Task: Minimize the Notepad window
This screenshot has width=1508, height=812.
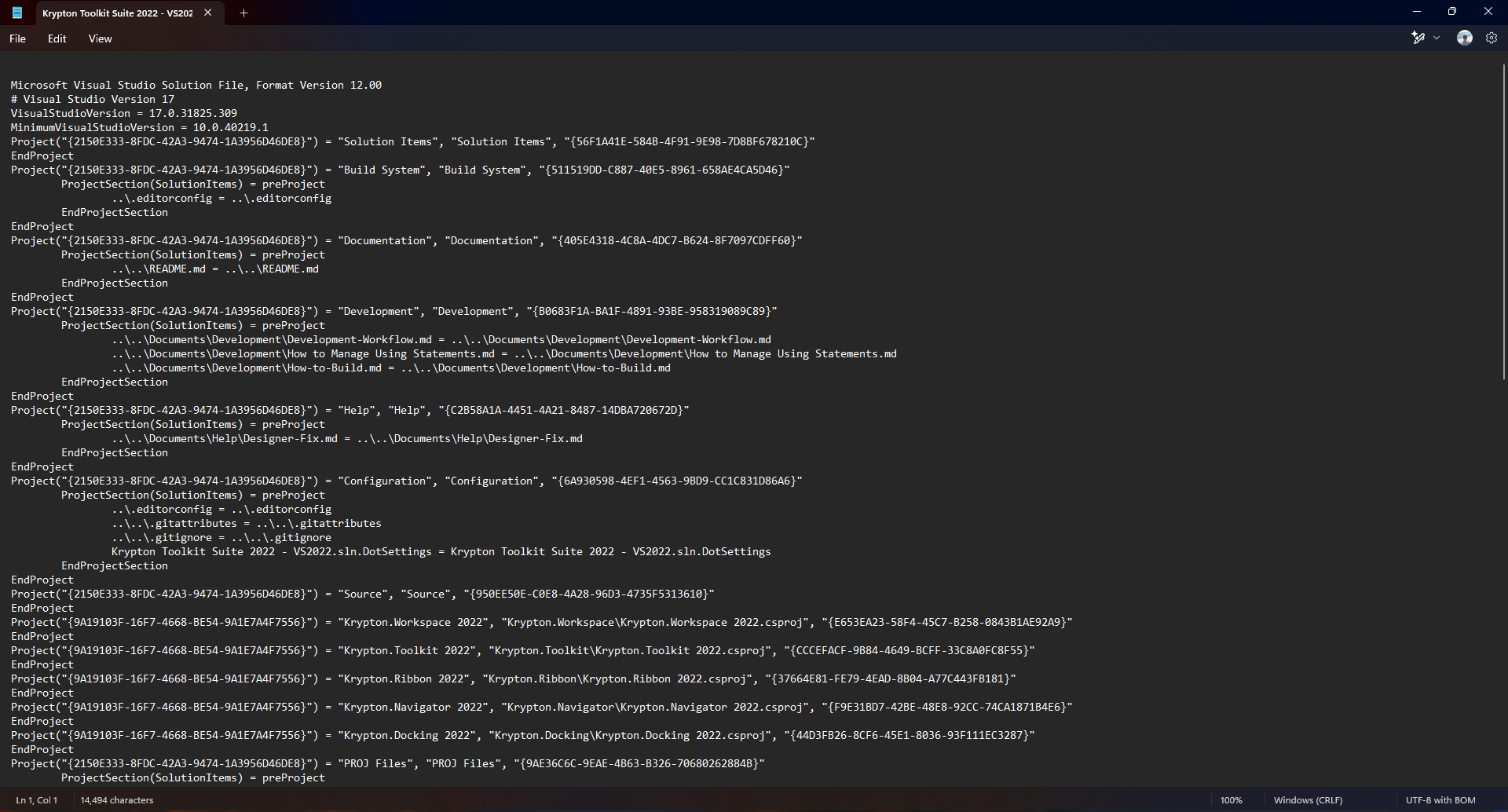Action: pos(1417,12)
